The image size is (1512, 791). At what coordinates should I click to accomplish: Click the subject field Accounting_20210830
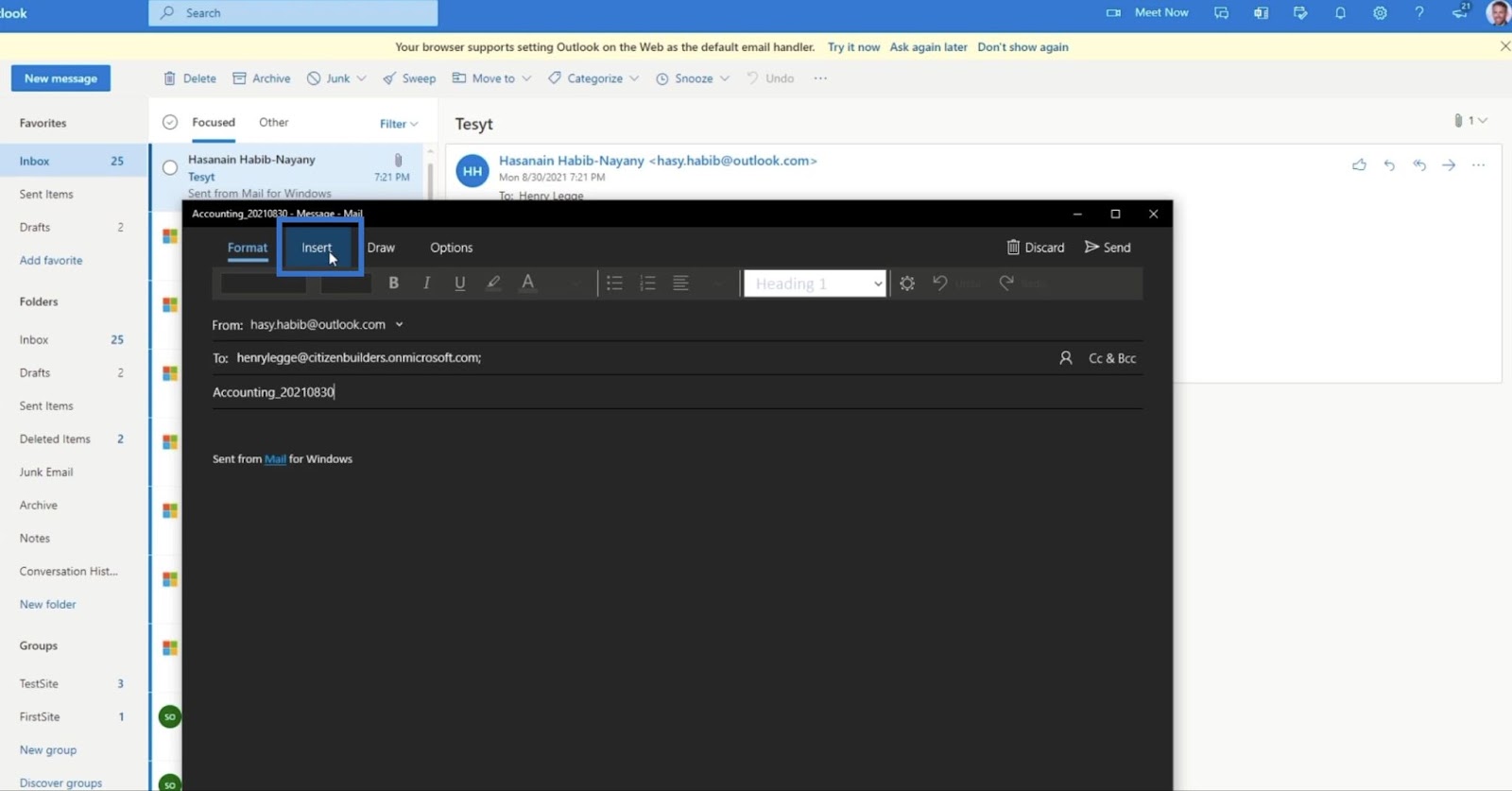click(677, 392)
